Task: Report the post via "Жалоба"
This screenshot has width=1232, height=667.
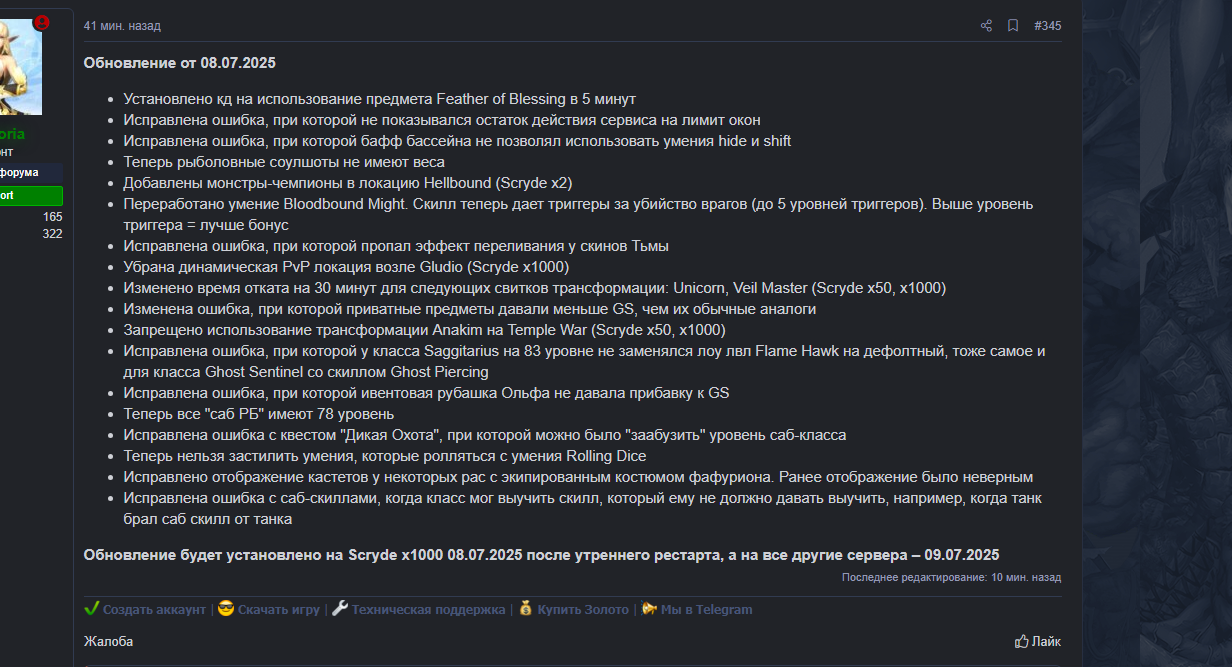Action: pos(108,641)
